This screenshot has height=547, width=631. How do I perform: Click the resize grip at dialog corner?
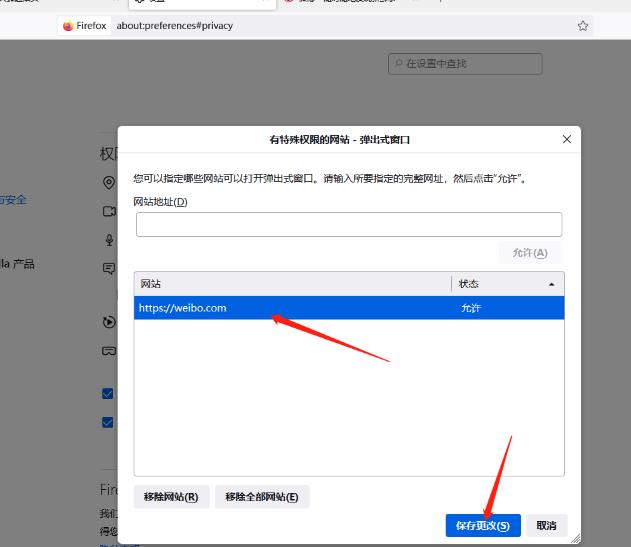click(x=575, y=538)
